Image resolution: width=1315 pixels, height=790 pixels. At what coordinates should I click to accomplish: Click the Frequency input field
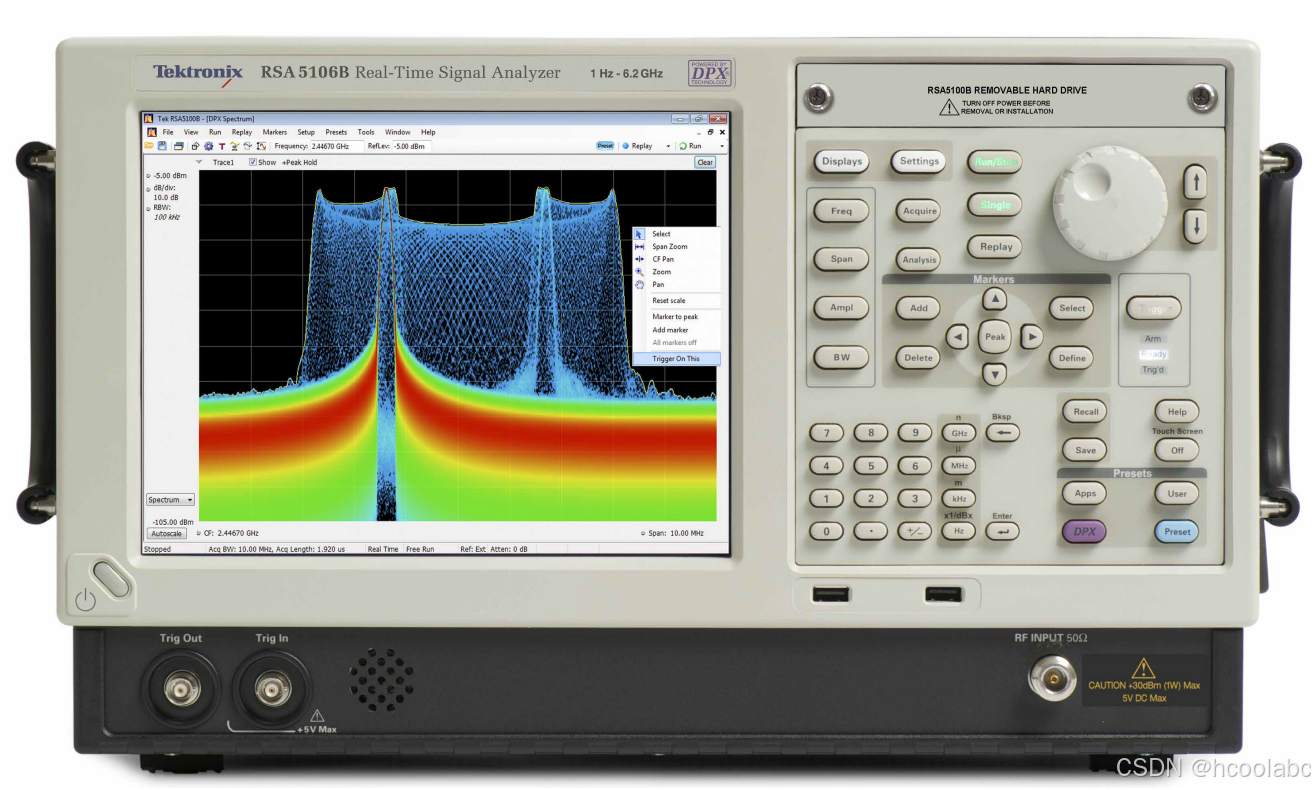tap(337, 146)
